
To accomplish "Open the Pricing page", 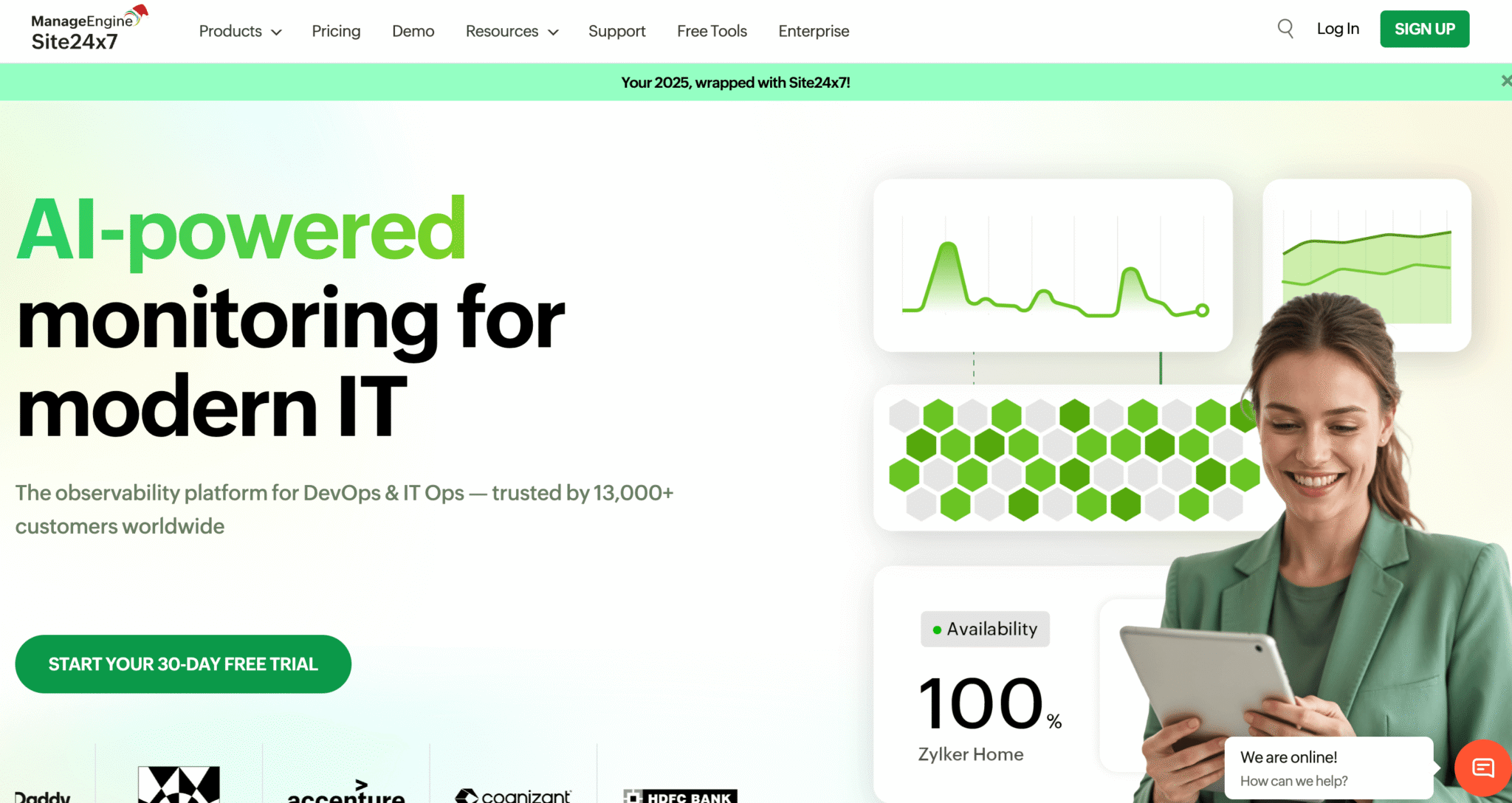I will tap(336, 31).
